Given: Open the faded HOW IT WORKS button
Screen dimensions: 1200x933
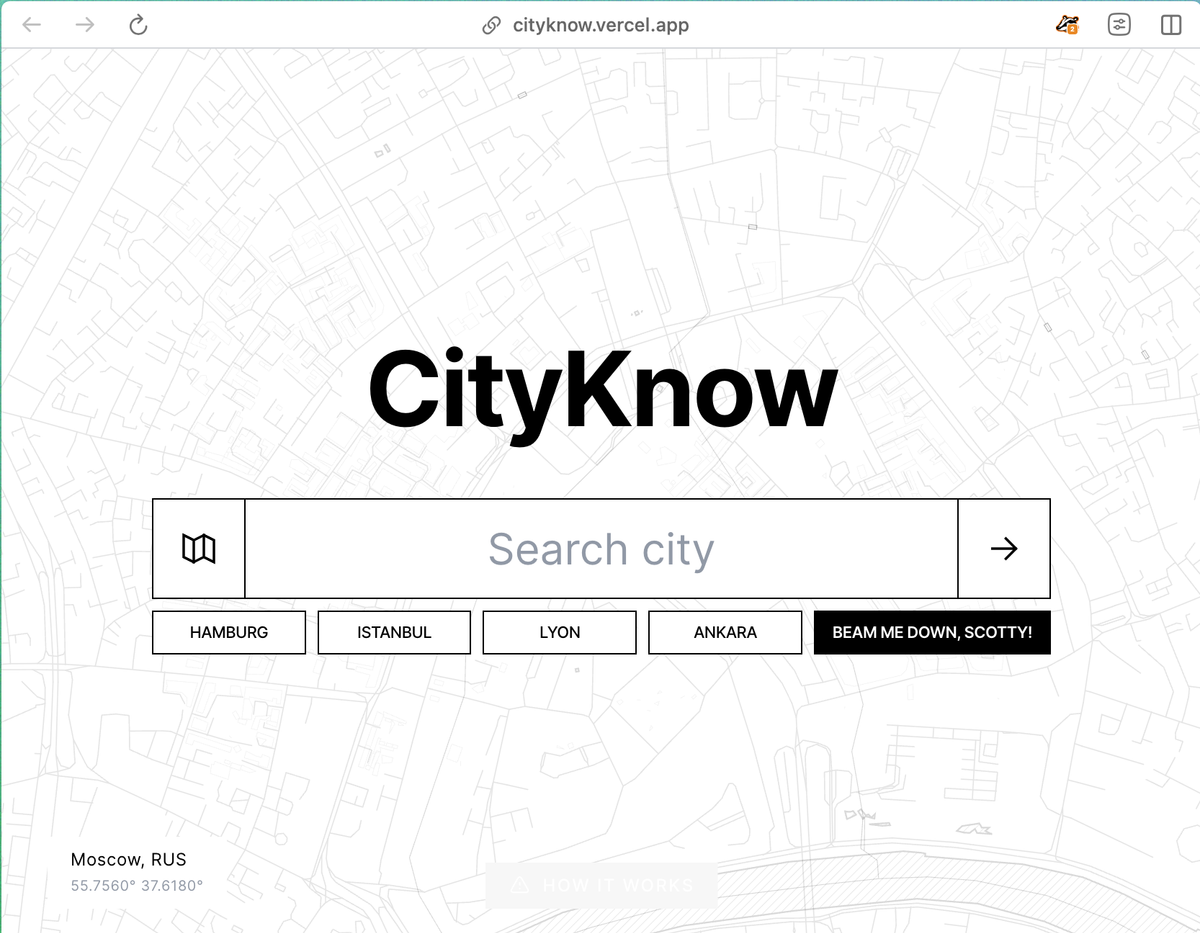Looking at the screenshot, I should [x=601, y=885].
